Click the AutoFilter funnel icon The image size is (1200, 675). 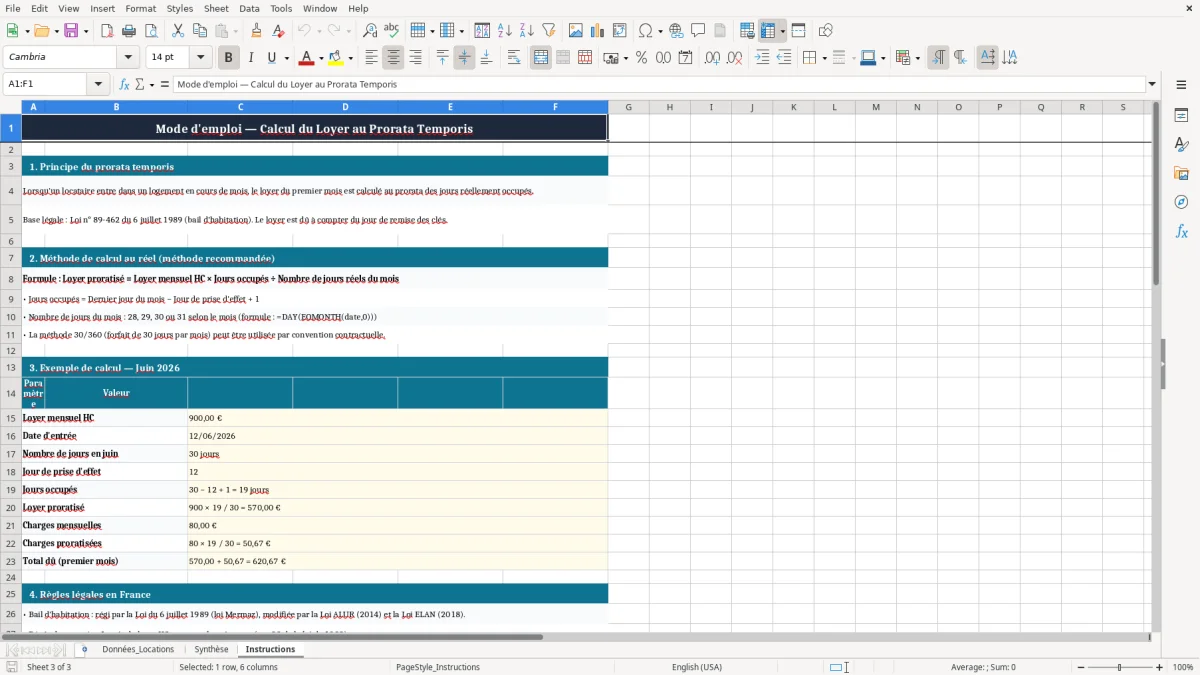click(x=548, y=31)
